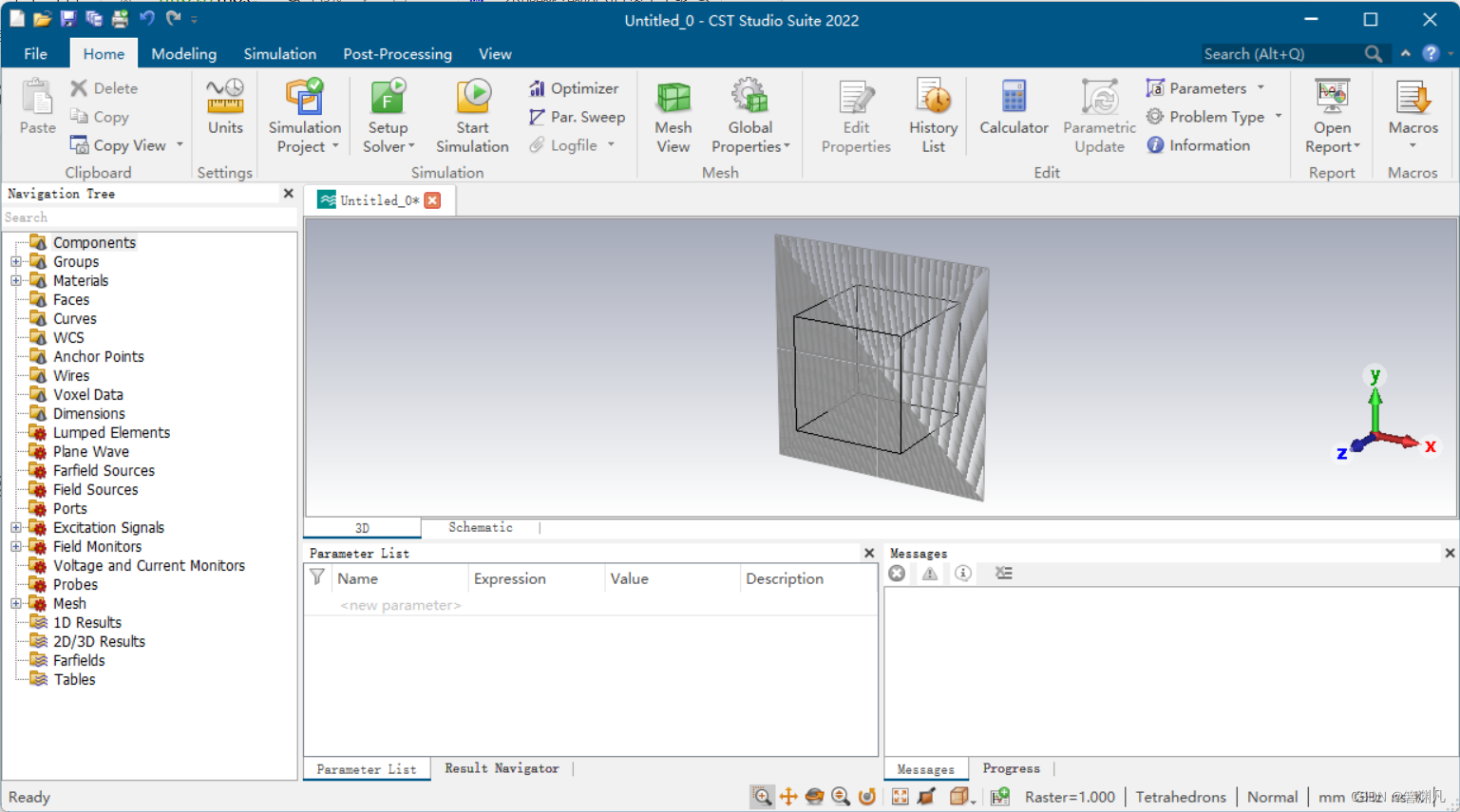Screen dimensions: 1460x812
Task: Expand the Groups tree node
Action: point(16,261)
